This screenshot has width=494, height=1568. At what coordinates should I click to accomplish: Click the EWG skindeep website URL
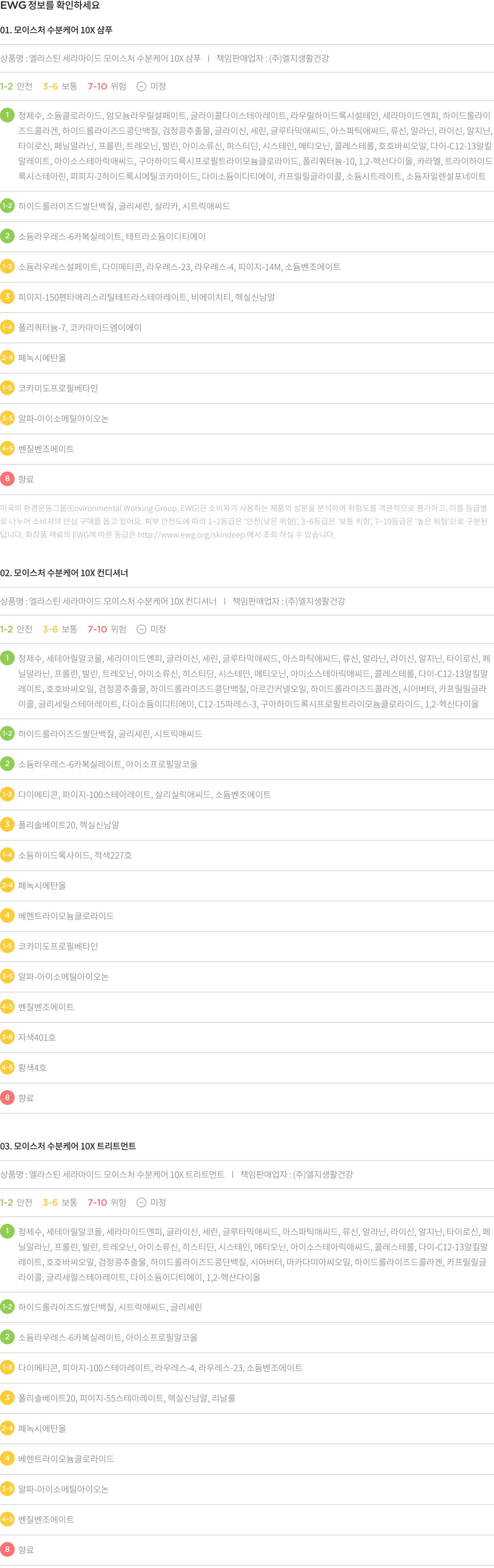[x=191, y=535]
